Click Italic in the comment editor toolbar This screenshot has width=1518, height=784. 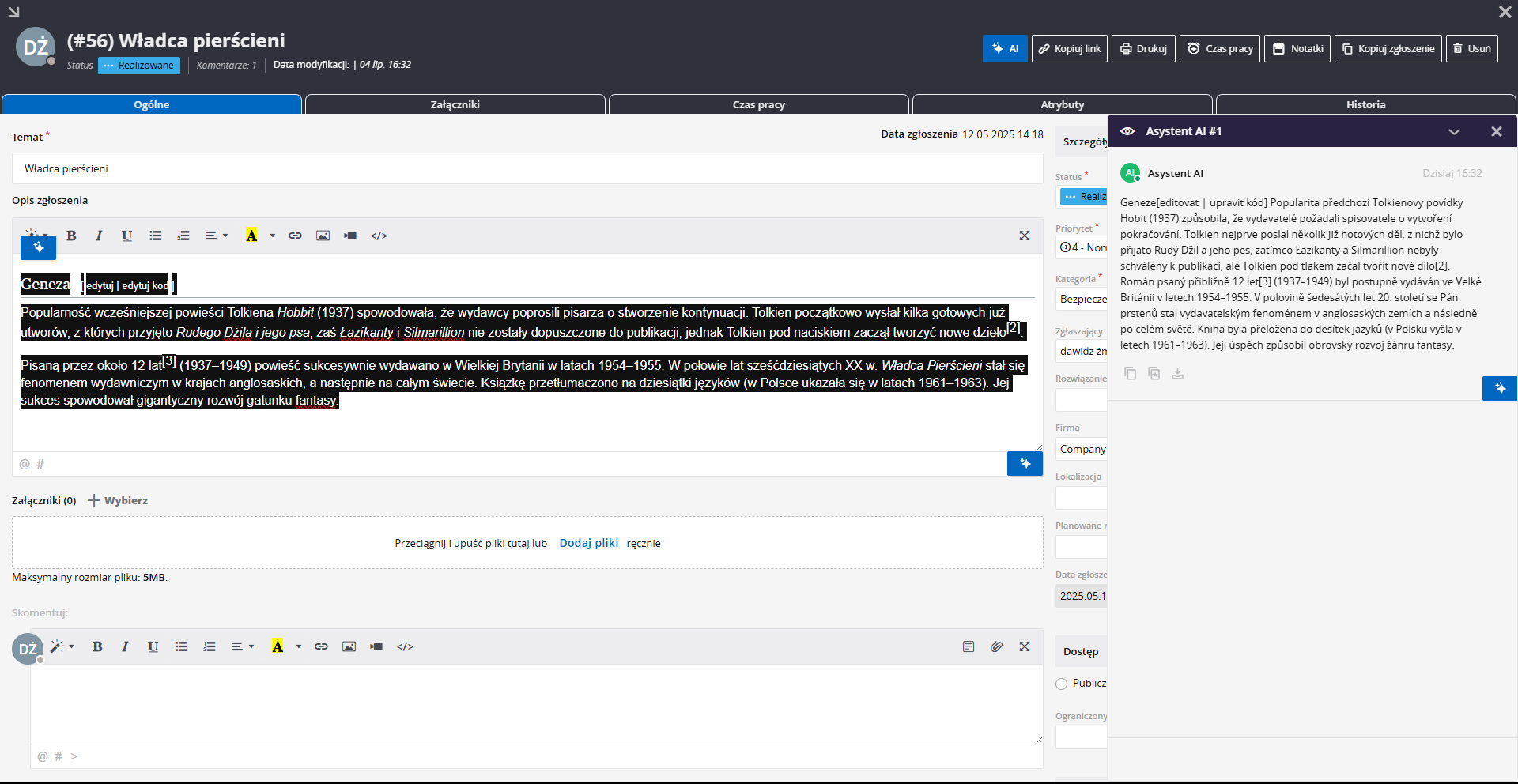(125, 646)
